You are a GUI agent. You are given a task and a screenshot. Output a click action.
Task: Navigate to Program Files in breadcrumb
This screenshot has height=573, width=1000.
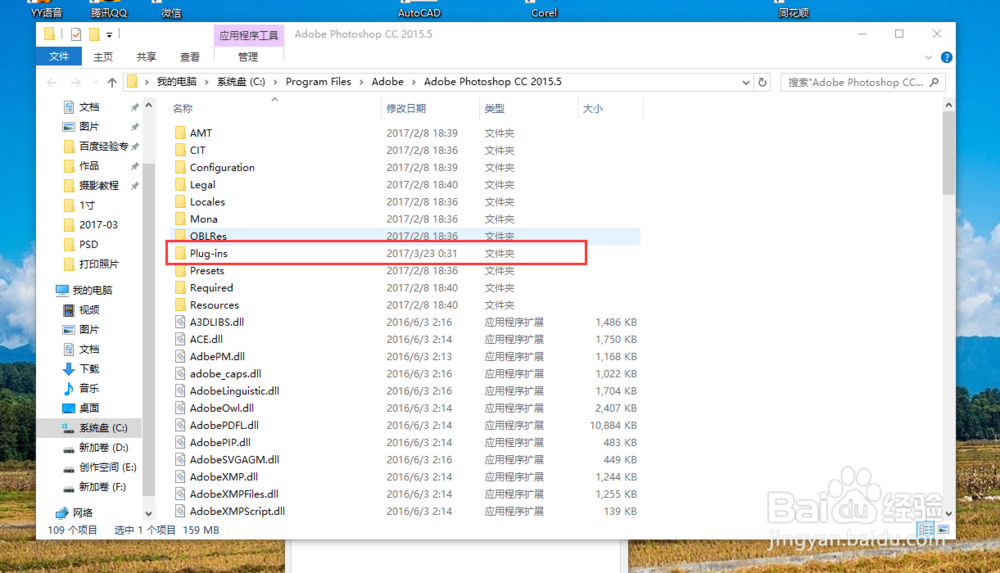click(x=318, y=82)
